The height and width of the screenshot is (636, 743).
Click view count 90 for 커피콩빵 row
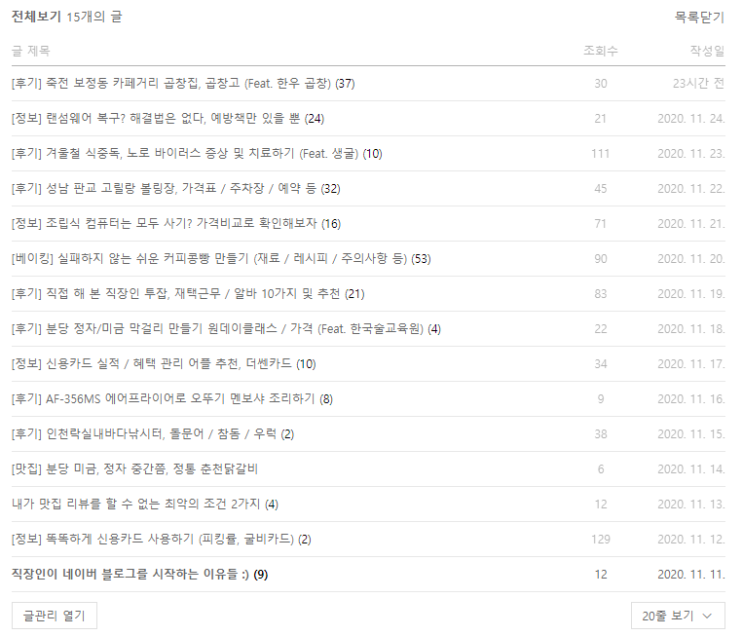tap(600, 259)
